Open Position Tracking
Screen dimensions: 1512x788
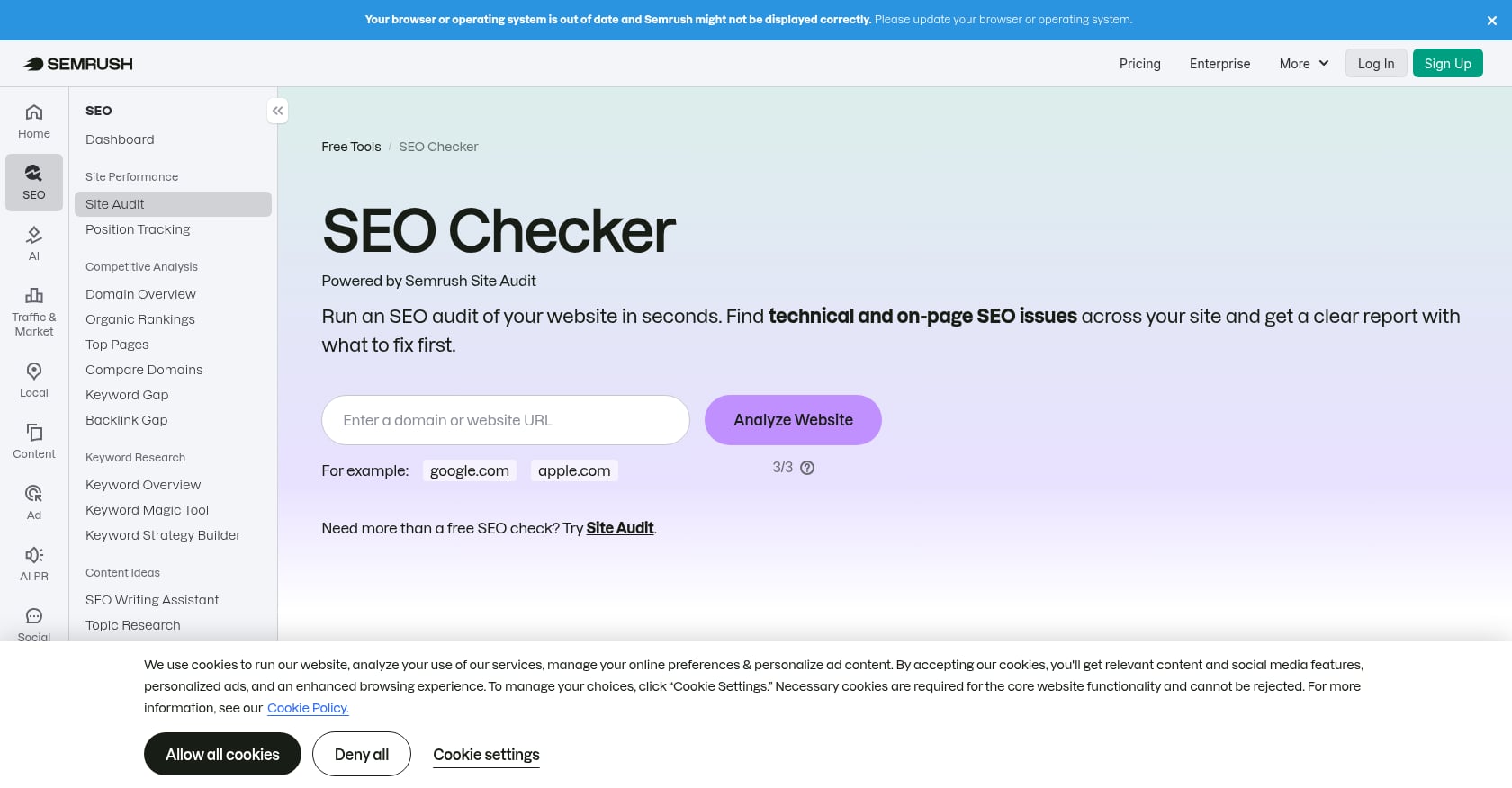[173, 229]
